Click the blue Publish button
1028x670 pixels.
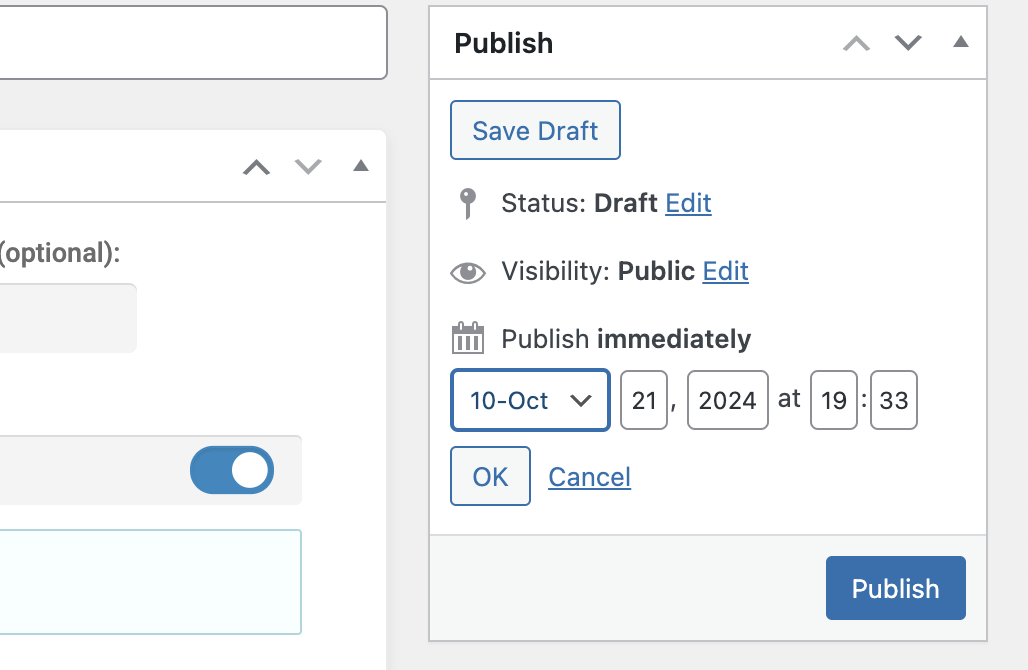tap(896, 588)
